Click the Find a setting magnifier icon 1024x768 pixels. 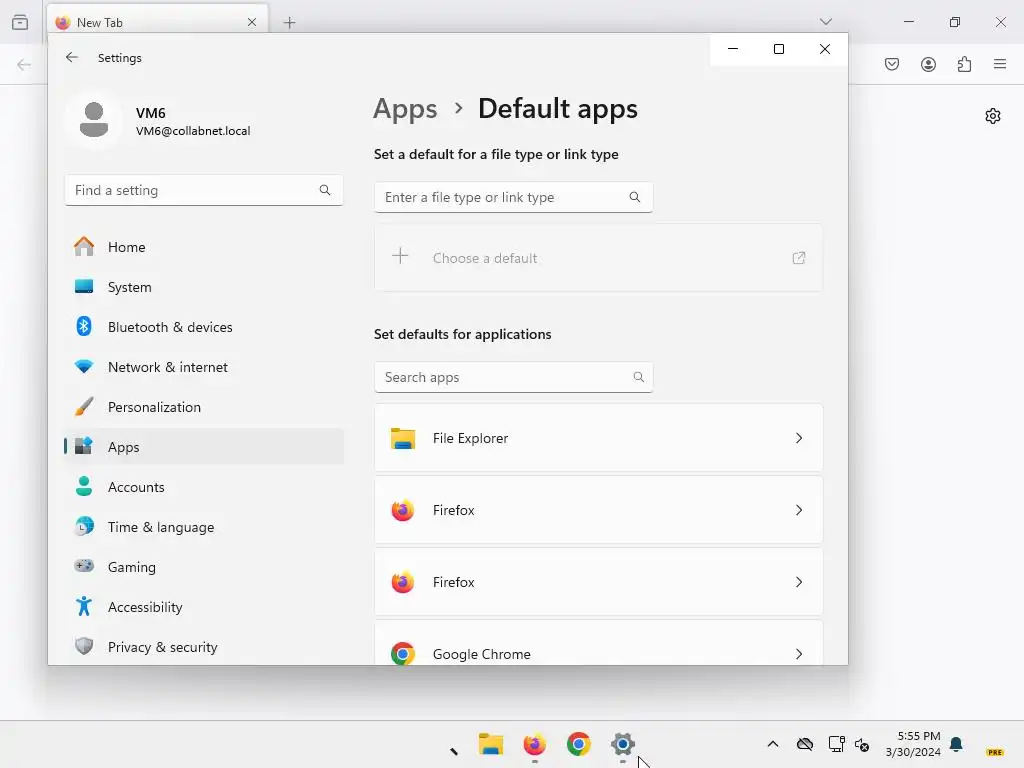point(325,190)
